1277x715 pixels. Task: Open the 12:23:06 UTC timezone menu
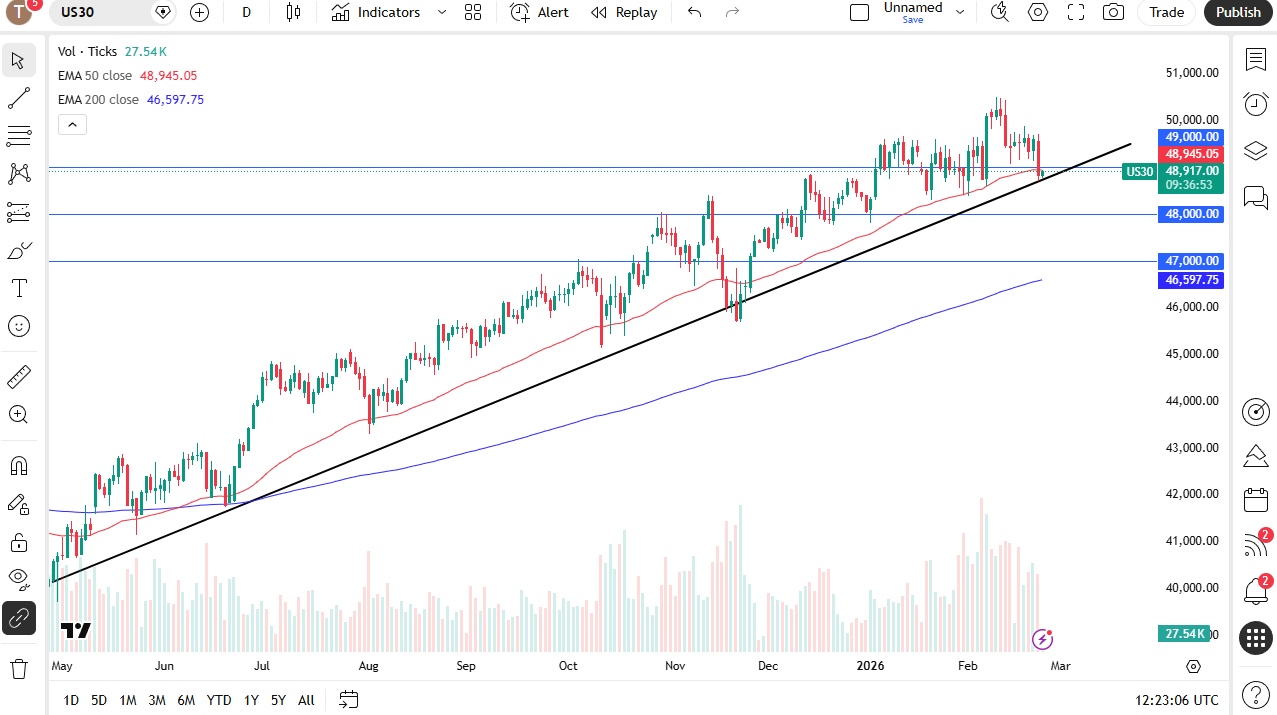point(1177,700)
